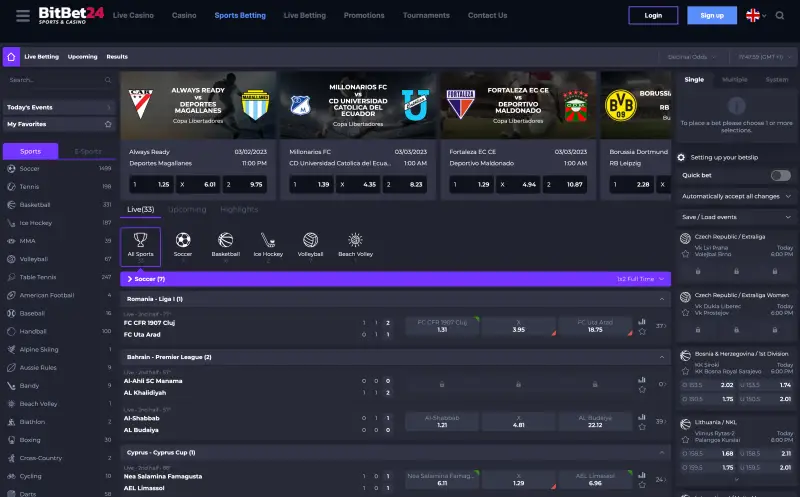The image size is (800, 497).
Task: Click the BitBet24 logo
Action: 71,15
